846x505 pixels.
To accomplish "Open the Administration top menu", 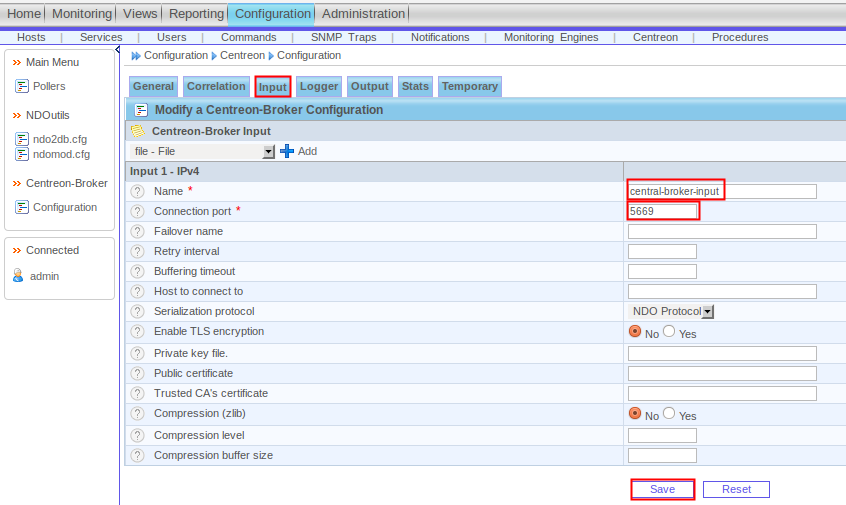I will (x=363, y=14).
